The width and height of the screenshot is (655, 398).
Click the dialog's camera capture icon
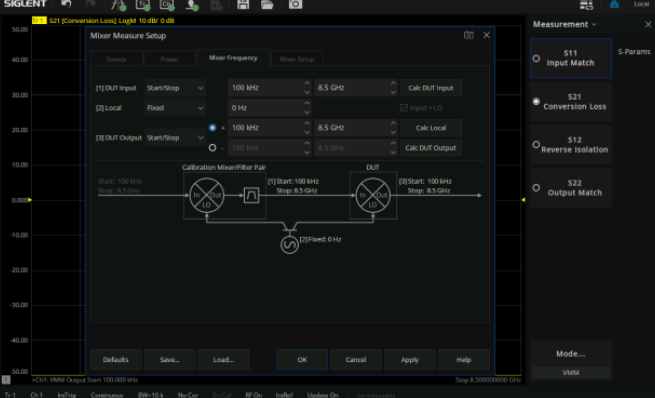pos(469,35)
